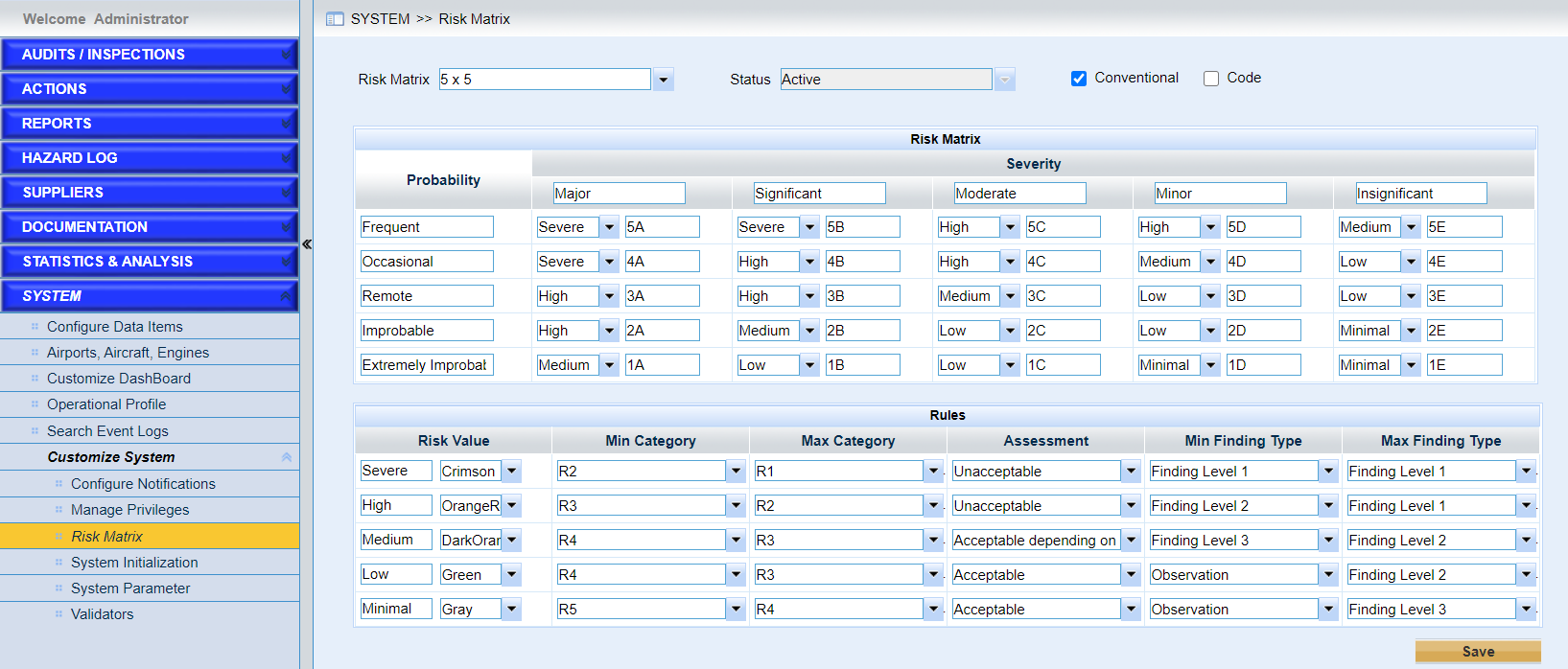
Task: Go to System Parameter page
Action: point(130,588)
